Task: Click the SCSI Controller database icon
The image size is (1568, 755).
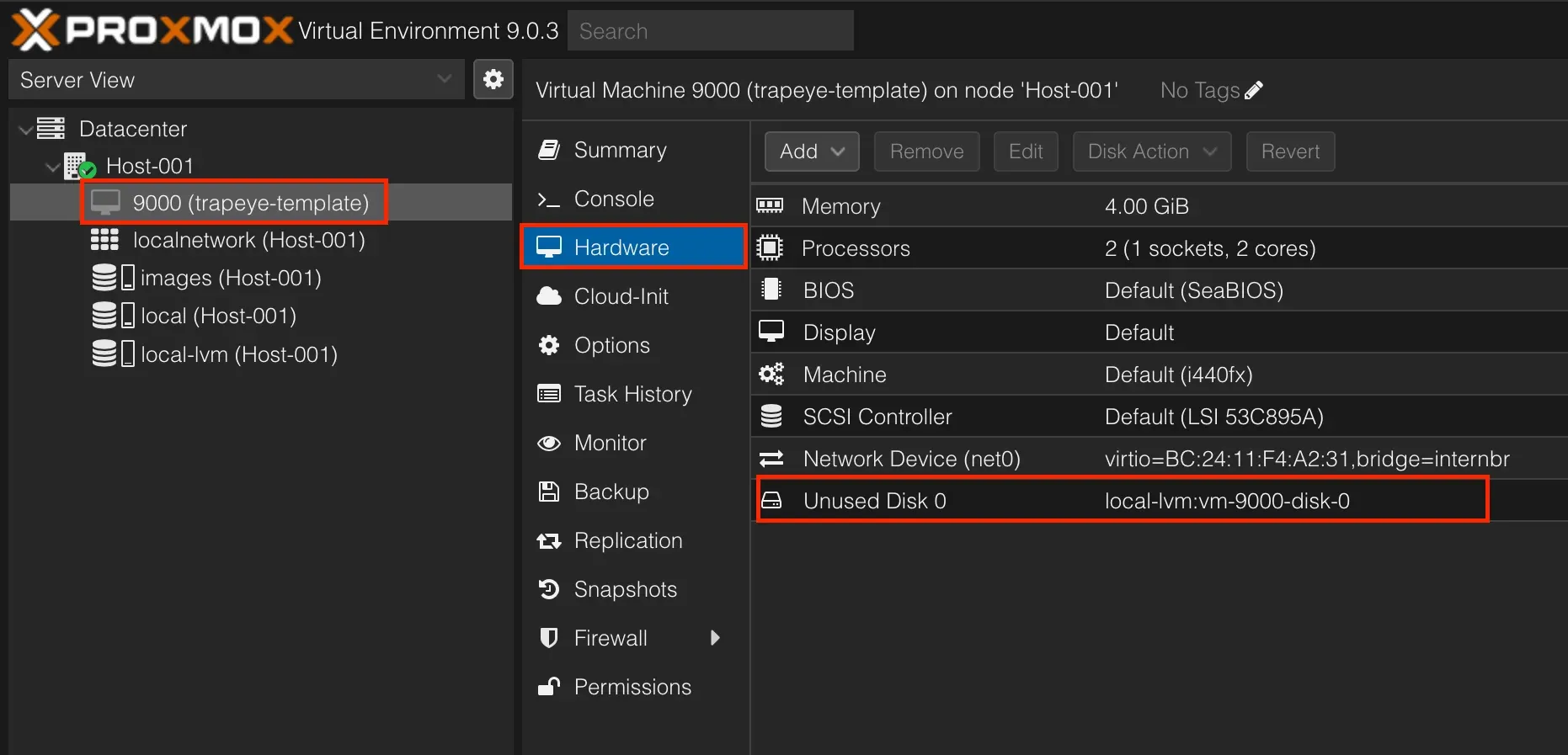Action: 771,416
